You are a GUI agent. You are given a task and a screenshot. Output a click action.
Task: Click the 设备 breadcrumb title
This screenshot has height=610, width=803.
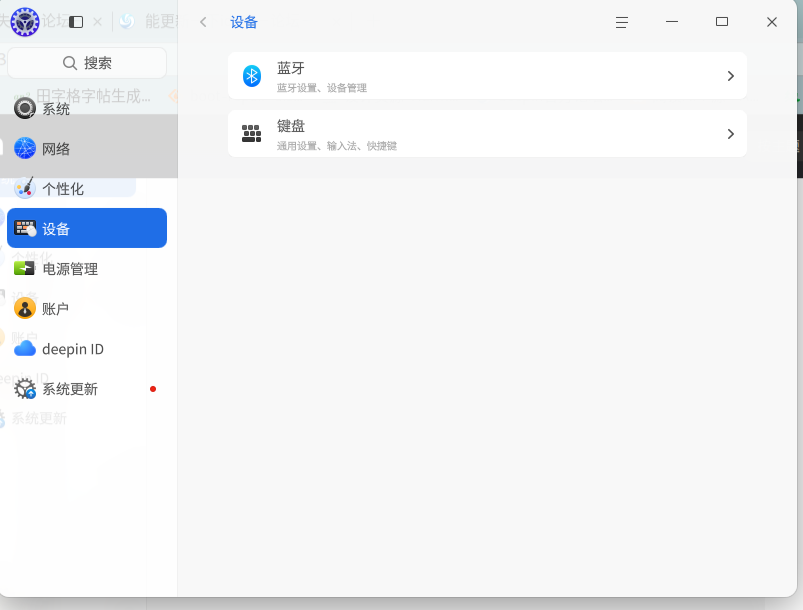coord(244,22)
